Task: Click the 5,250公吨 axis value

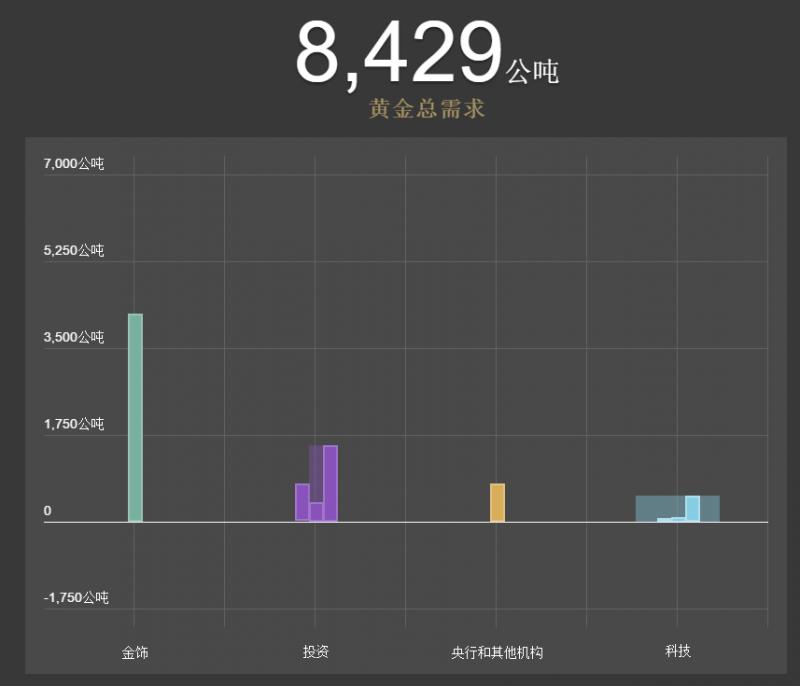Action: (x=74, y=250)
